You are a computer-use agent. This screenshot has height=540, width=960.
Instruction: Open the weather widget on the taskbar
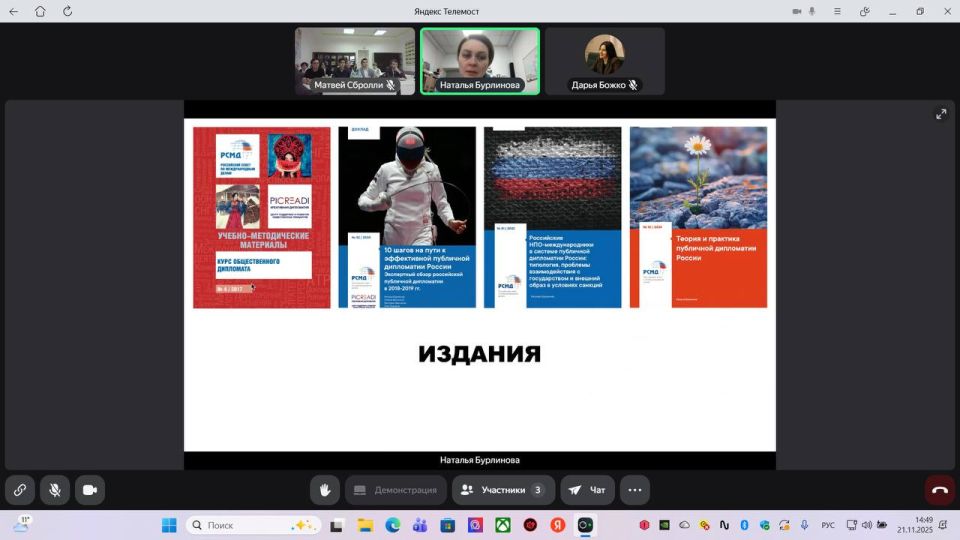[21, 525]
